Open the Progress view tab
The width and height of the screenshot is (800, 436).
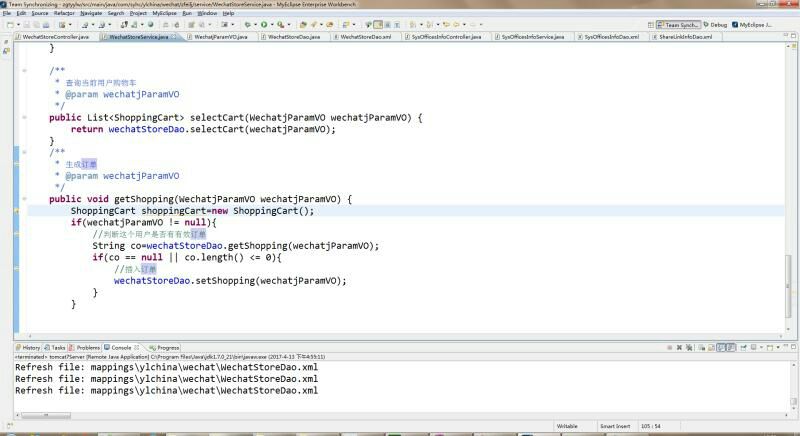pos(167,347)
